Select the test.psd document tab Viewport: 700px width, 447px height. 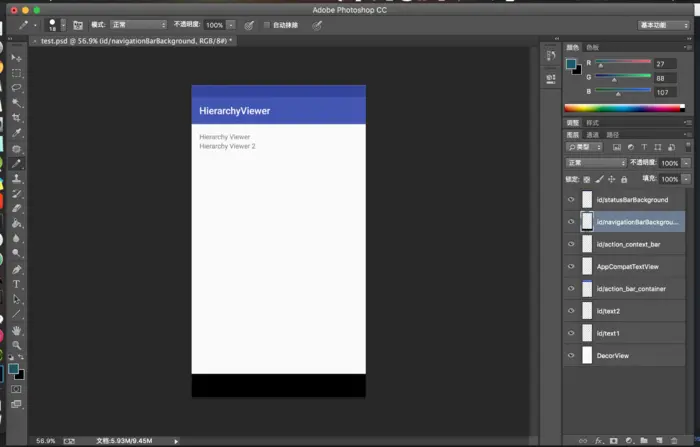coord(136,41)
